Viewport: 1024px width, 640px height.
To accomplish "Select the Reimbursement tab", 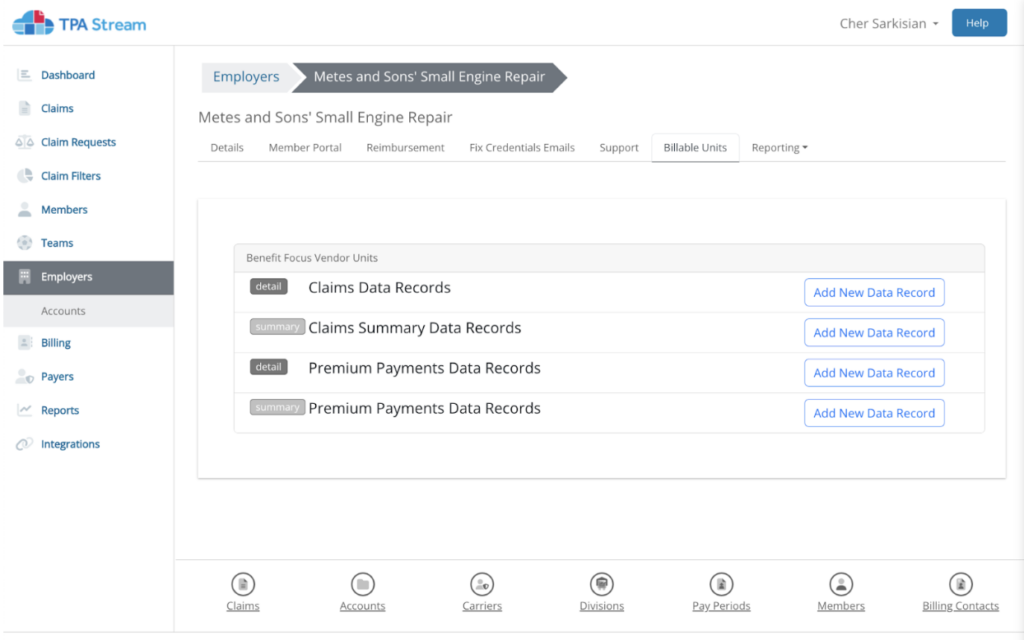I will (405, 148).
